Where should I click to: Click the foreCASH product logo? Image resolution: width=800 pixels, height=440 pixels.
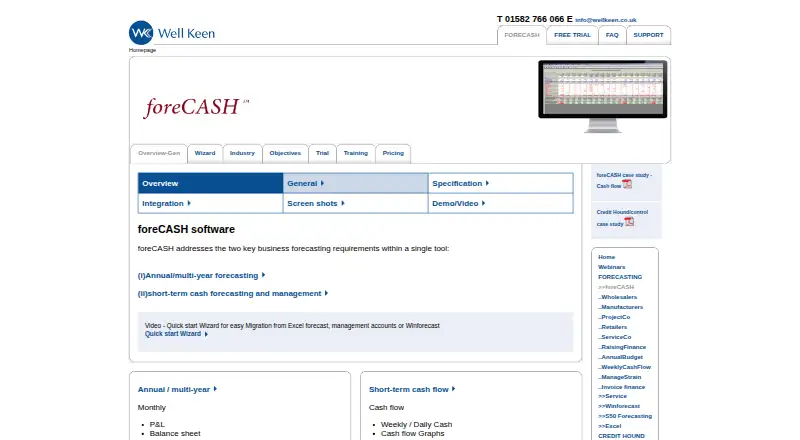coord(196,107)
